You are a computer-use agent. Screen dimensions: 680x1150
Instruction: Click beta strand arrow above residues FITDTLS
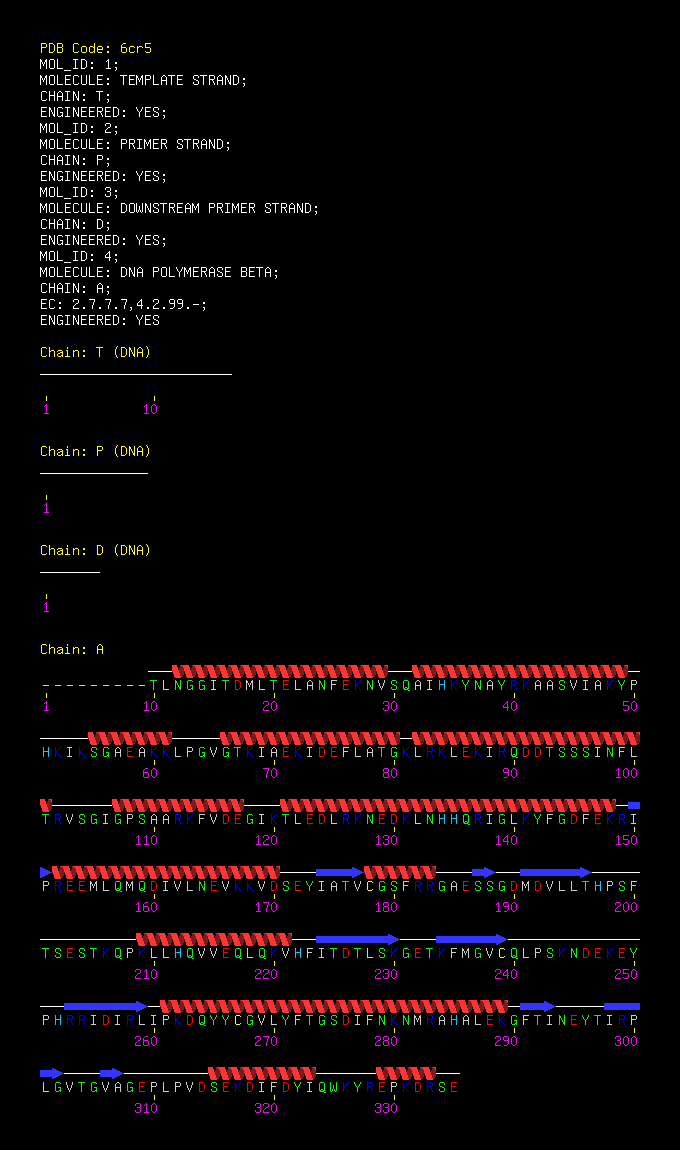[x=358, y=940]
